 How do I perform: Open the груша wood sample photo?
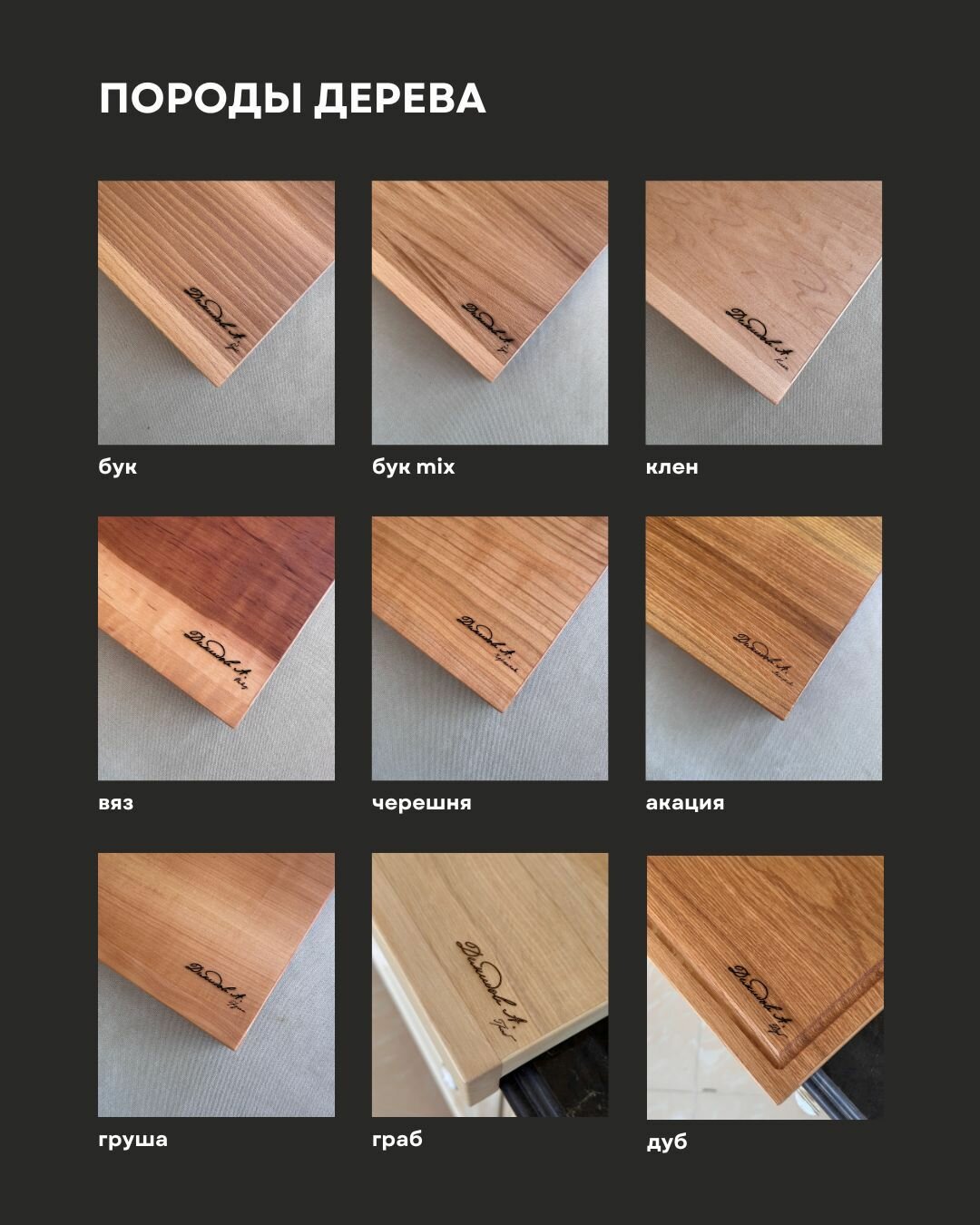216,985
